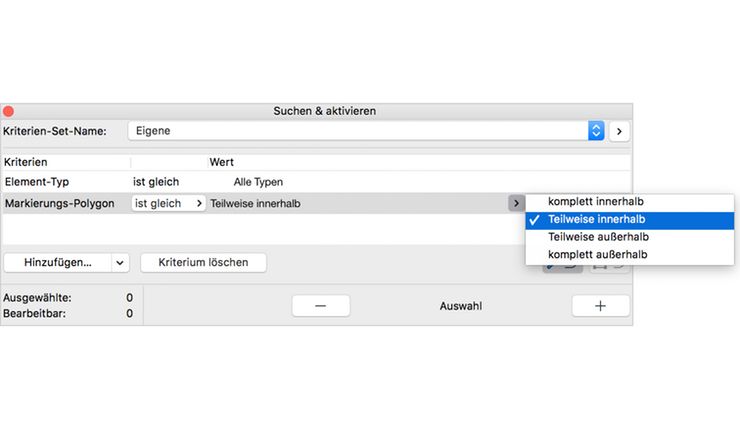
Task: Click the Kriterien column header
Action: pos(25,162)
